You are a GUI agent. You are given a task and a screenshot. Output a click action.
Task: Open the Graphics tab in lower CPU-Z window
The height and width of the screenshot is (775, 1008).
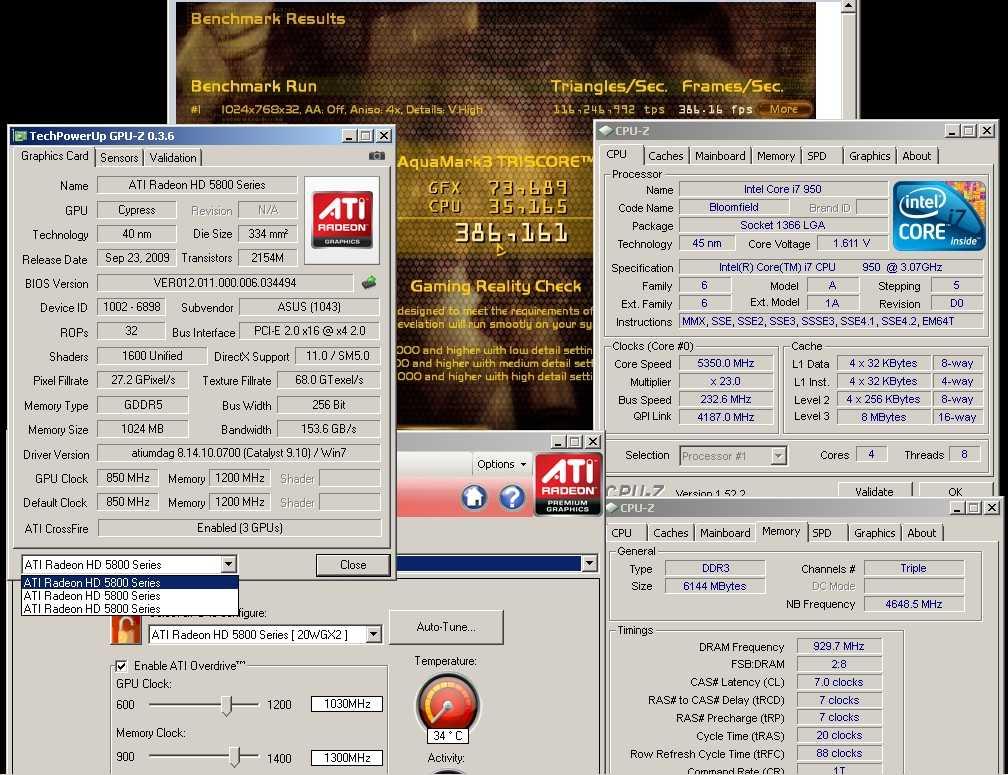coord(874,533)
